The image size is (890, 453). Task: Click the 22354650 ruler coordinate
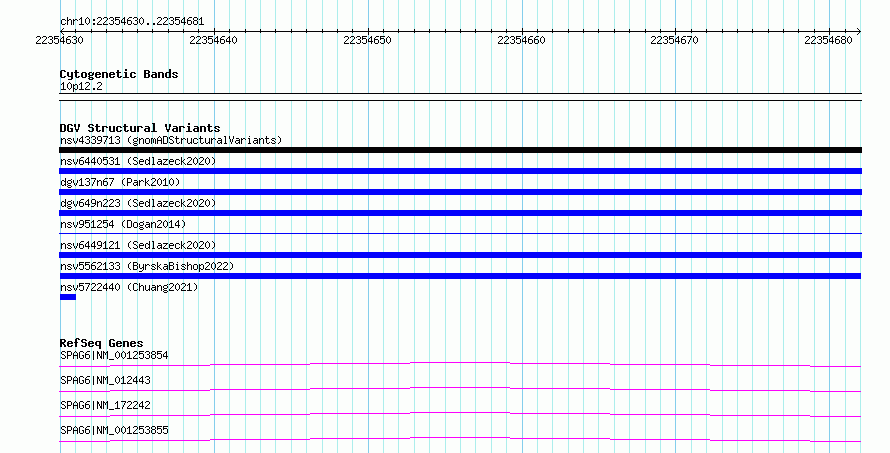(x=367, y=40)
